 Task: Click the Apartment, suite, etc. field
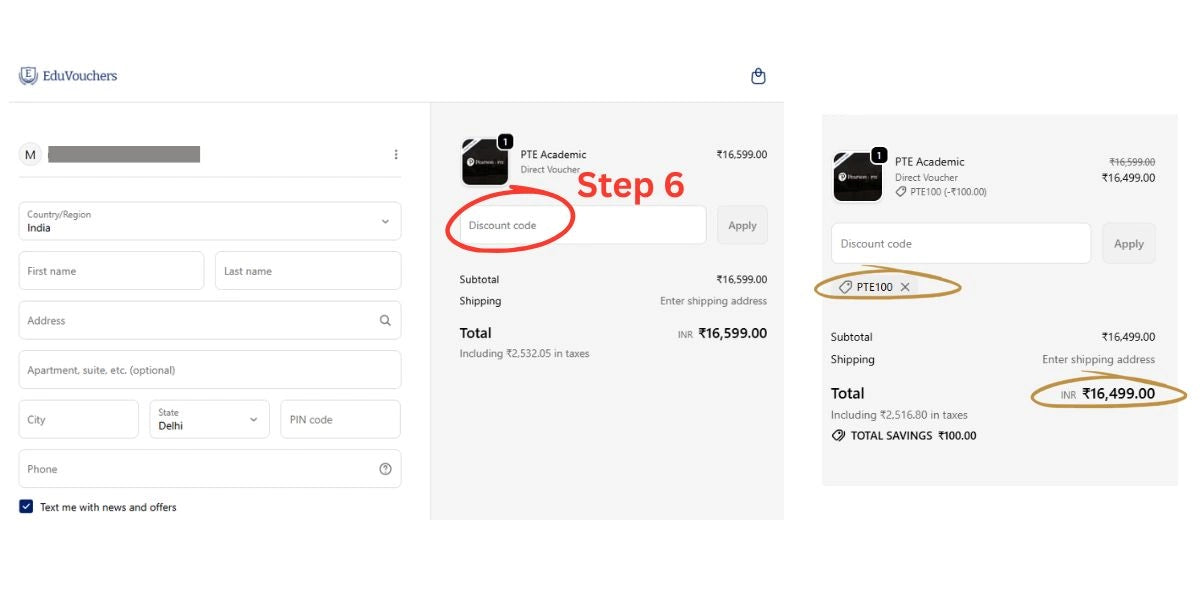click(x=210, y=370)
